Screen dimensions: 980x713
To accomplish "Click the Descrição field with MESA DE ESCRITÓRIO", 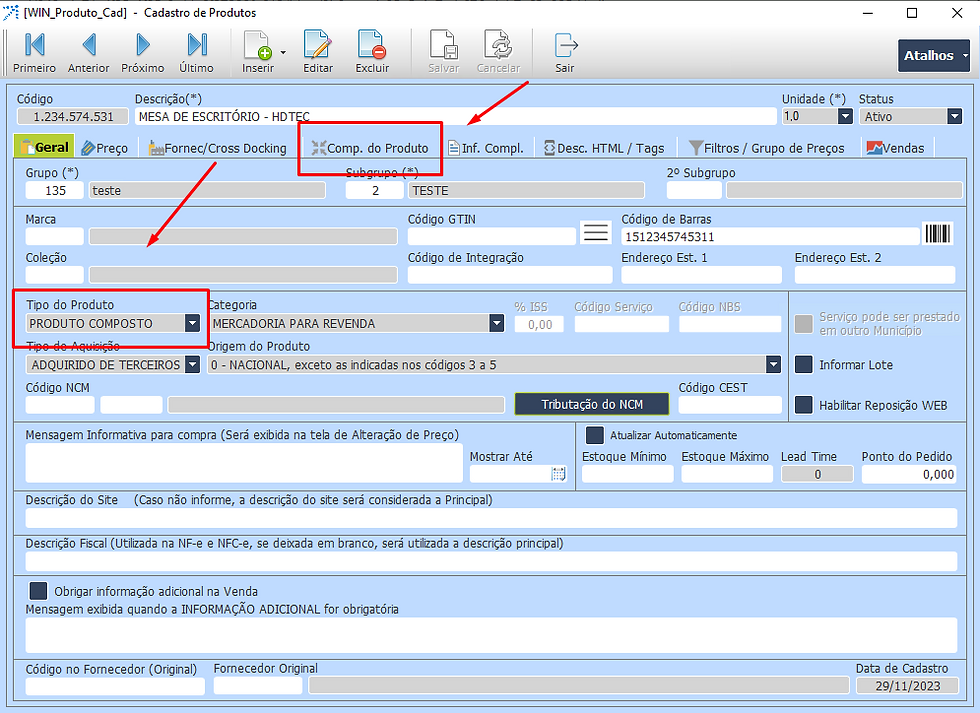I will [455, 116].
